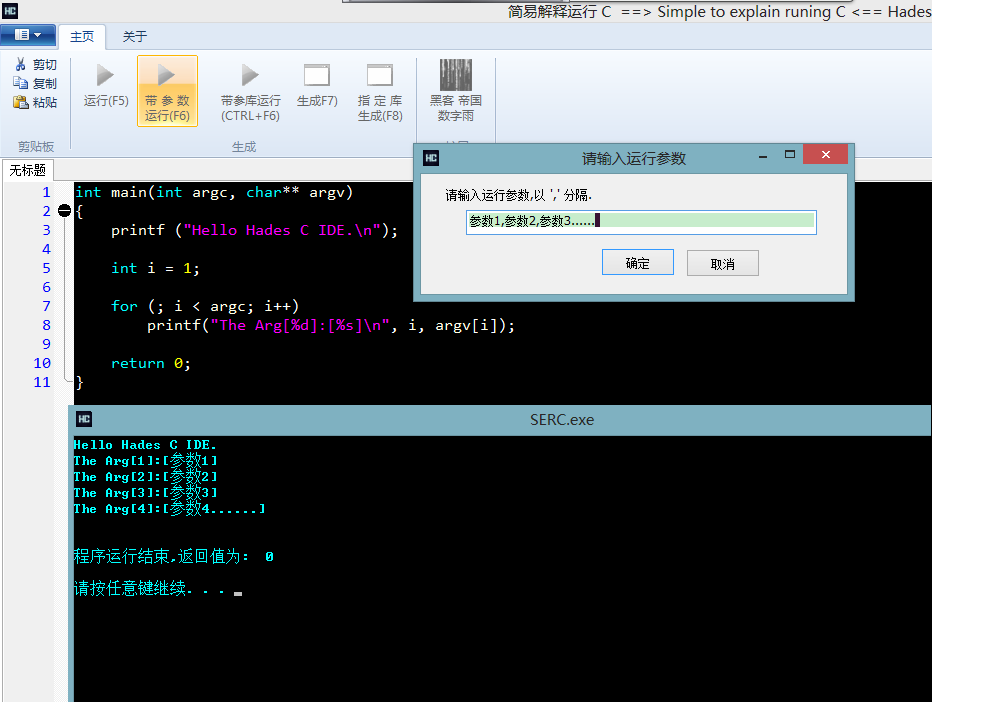Launch the 黑客帝国数字雨 matrix rain effect

click(x=456, y=76)
